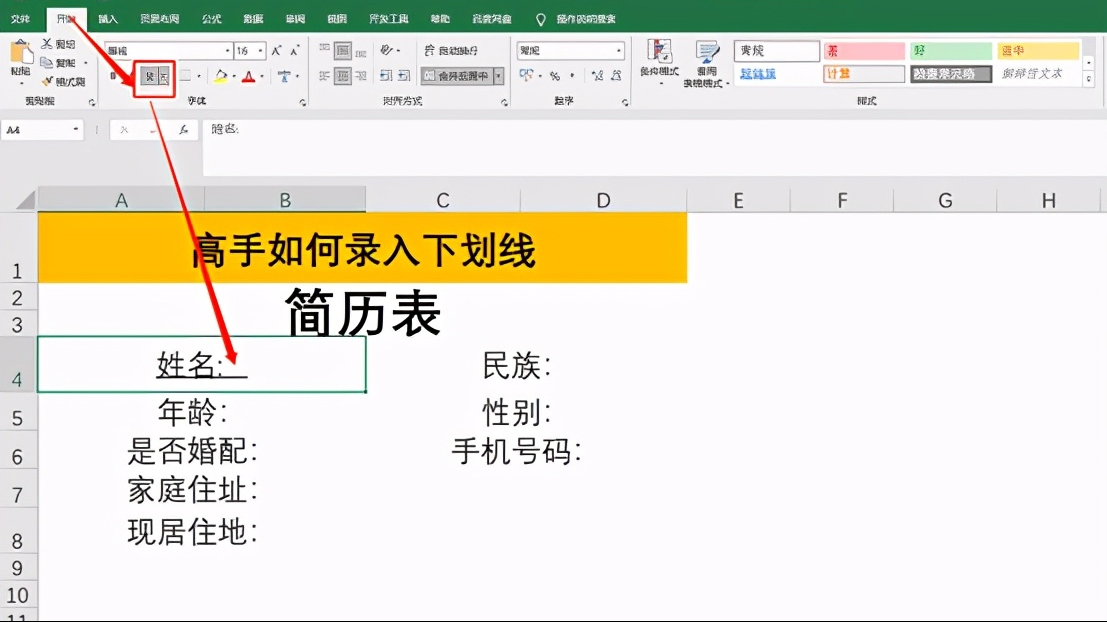Select the red Bad cell style swatch
Screen dimensions: 1107x622
point(863,49)
